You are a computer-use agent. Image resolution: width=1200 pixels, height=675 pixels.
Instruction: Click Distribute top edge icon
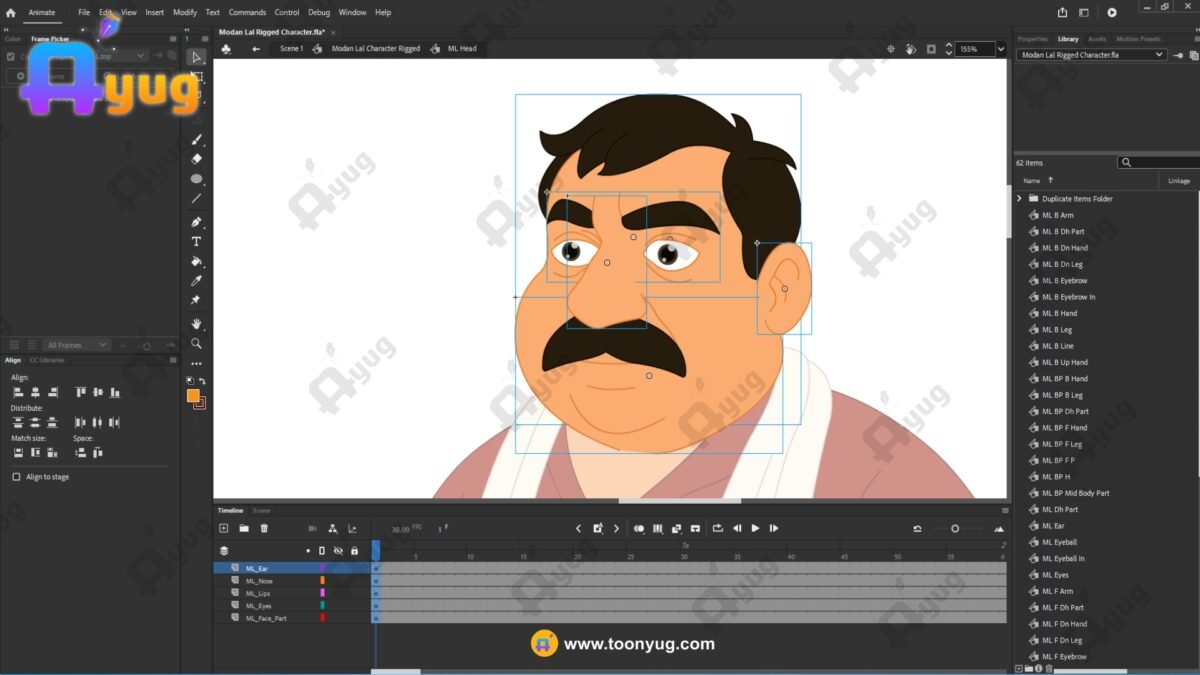pyautogui.click(x=18, y=422)
